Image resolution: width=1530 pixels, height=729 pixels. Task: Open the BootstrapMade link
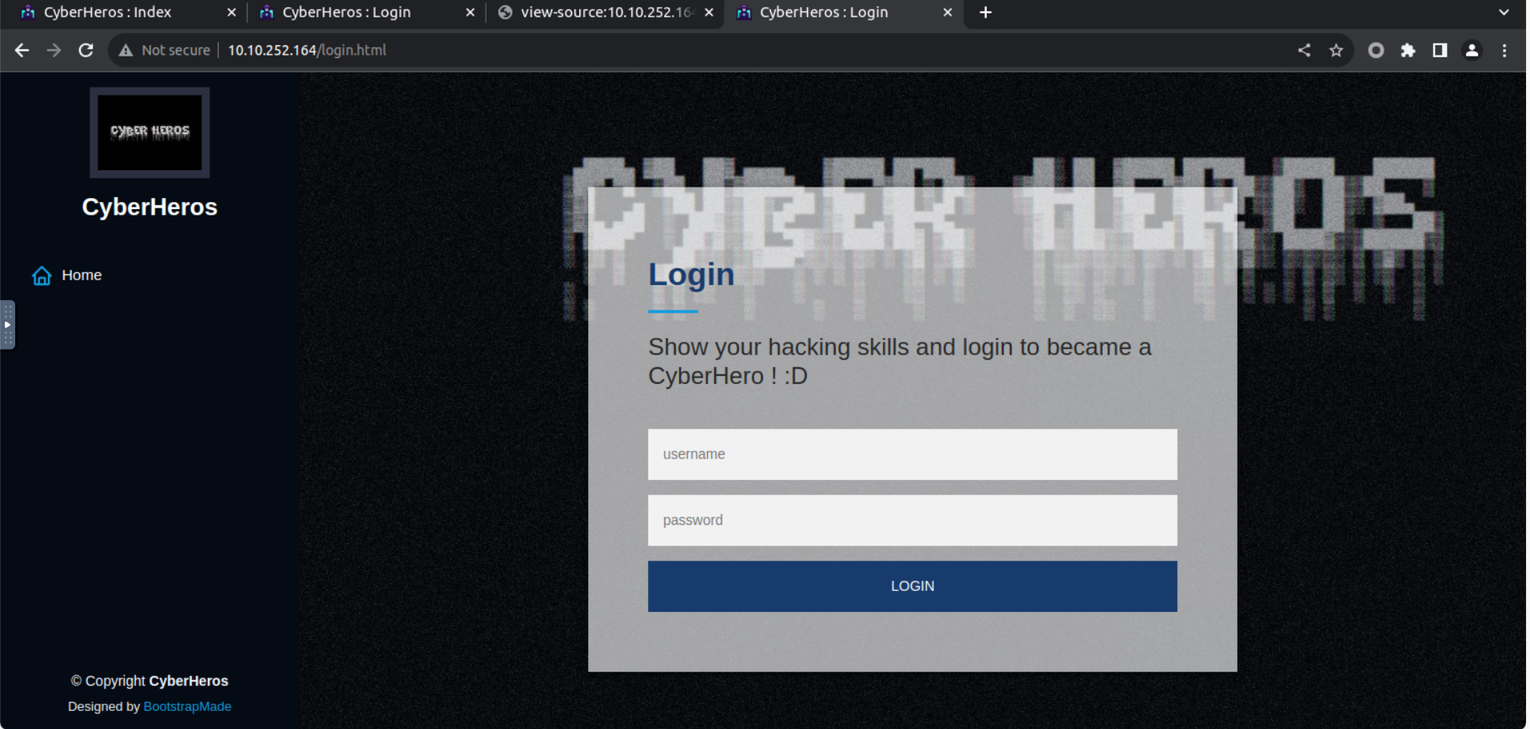[x=187, y=706]
